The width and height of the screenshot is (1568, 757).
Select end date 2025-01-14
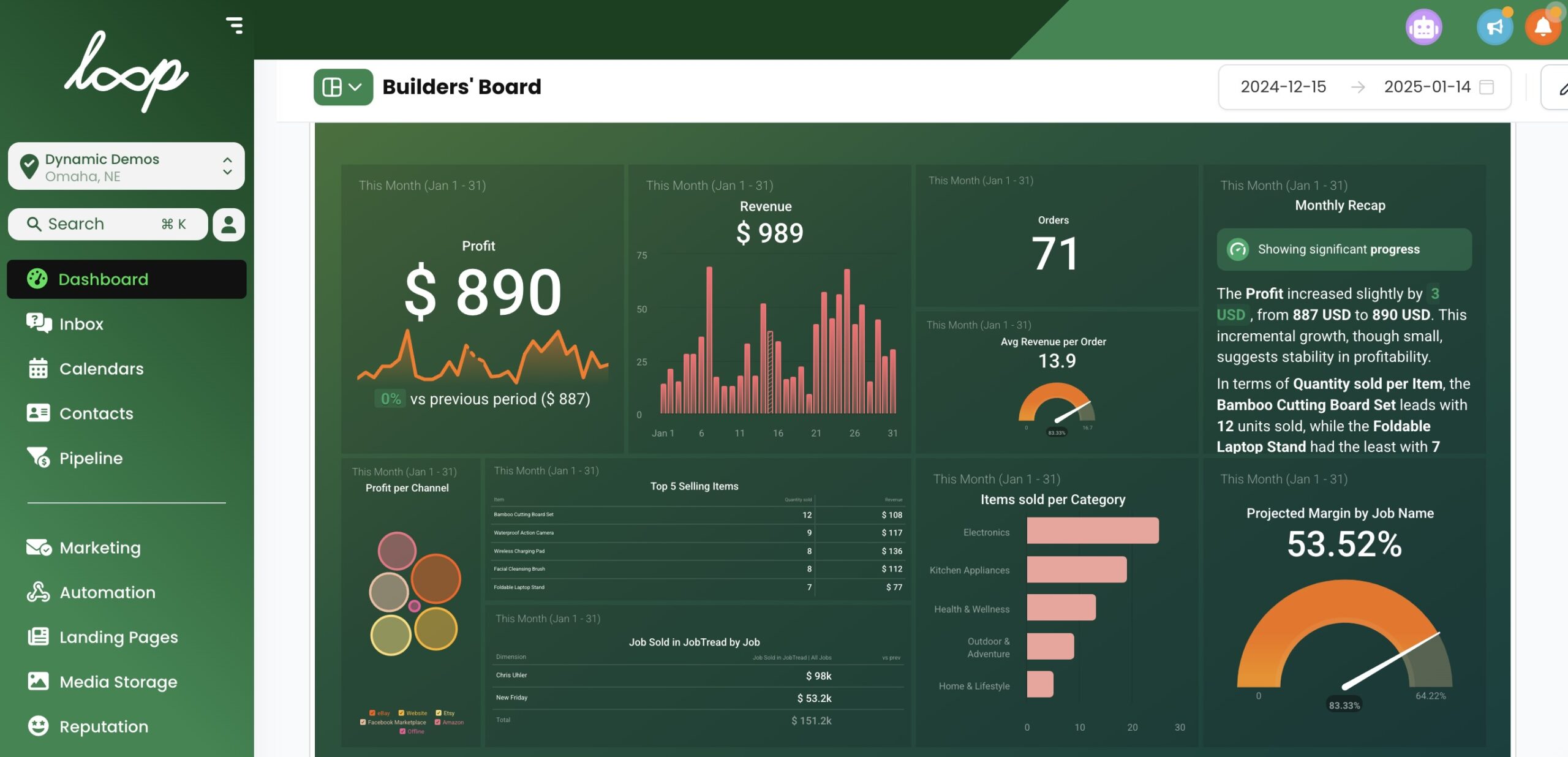click(1427, 87)
